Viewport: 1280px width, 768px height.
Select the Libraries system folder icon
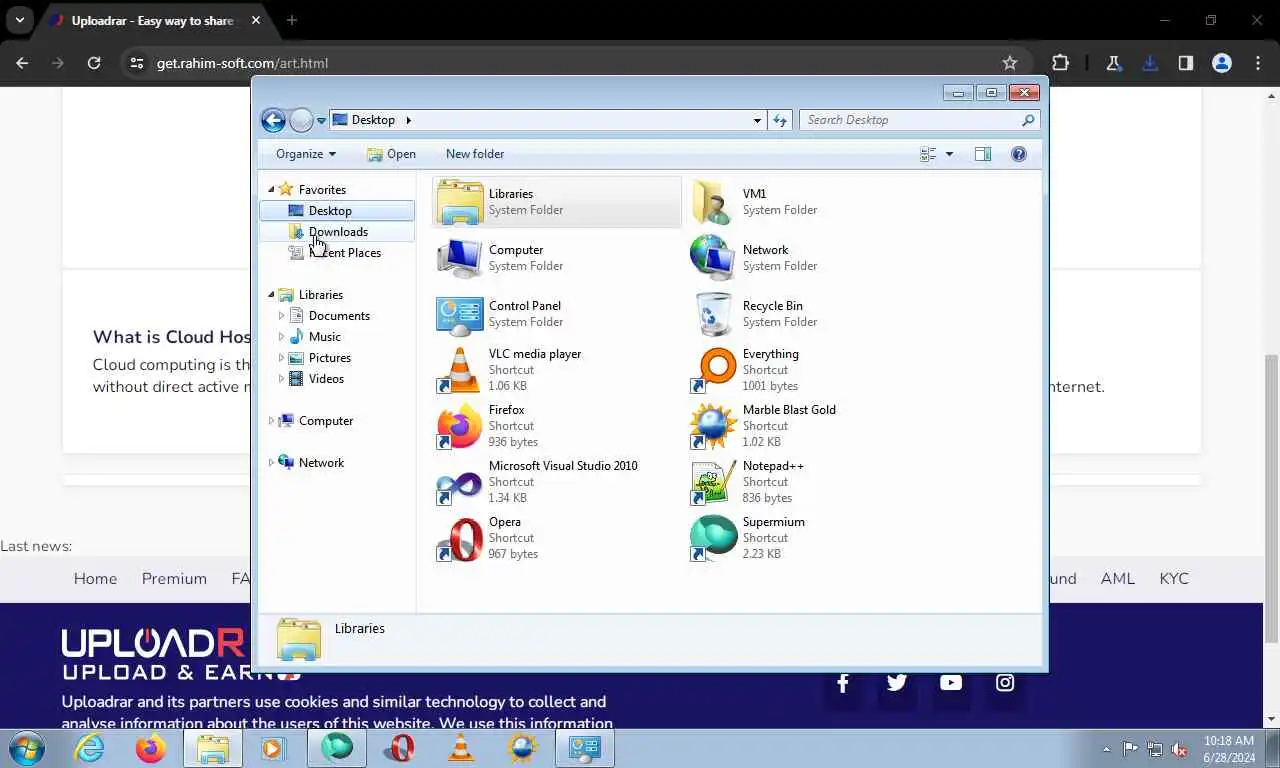(x=460, y=202)
